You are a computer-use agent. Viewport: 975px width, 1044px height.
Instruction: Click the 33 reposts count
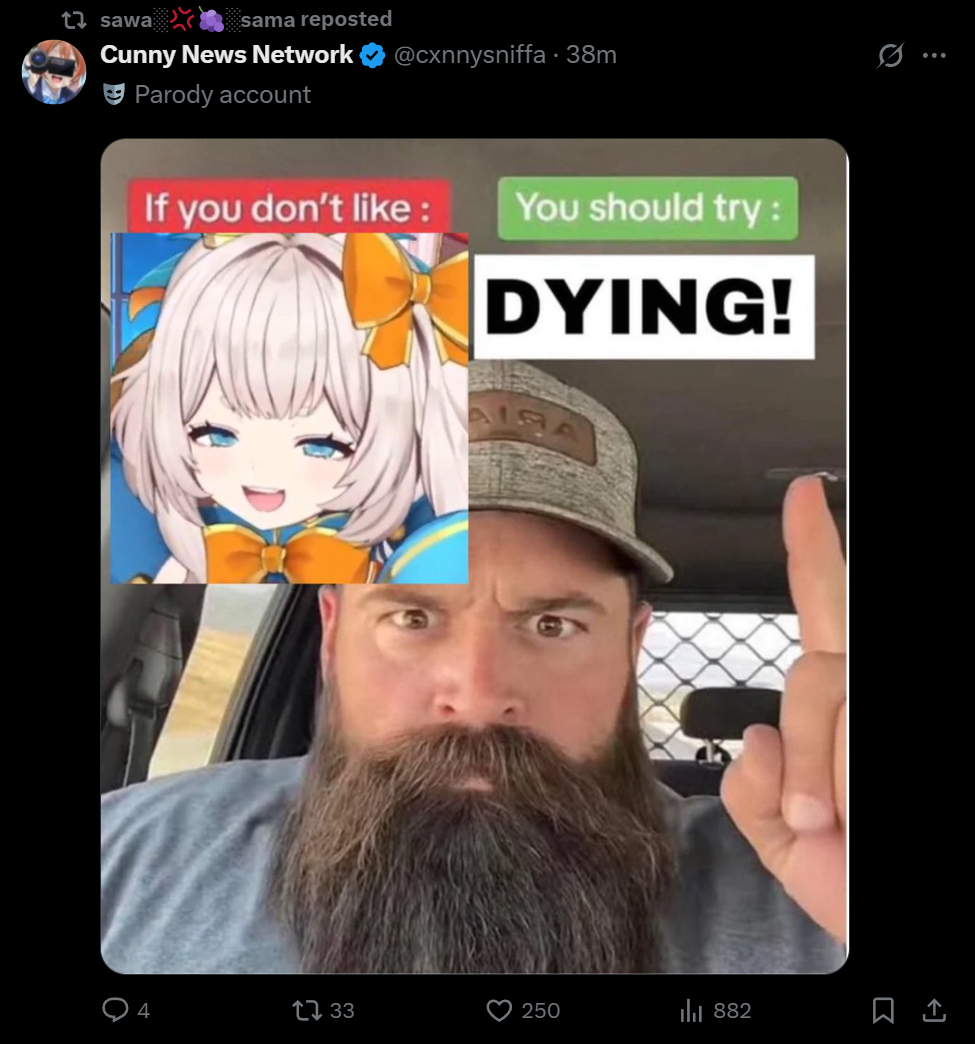[x=342, y=1011]
